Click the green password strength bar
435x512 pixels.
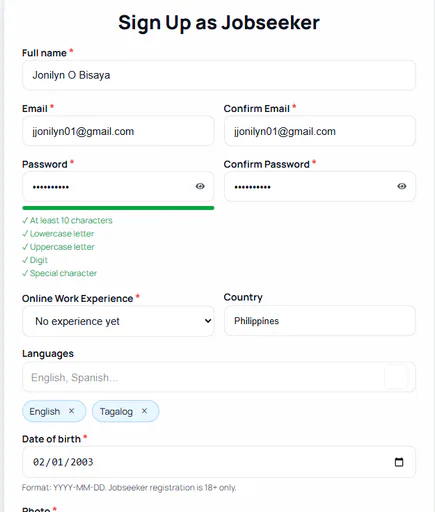(118, 208)
